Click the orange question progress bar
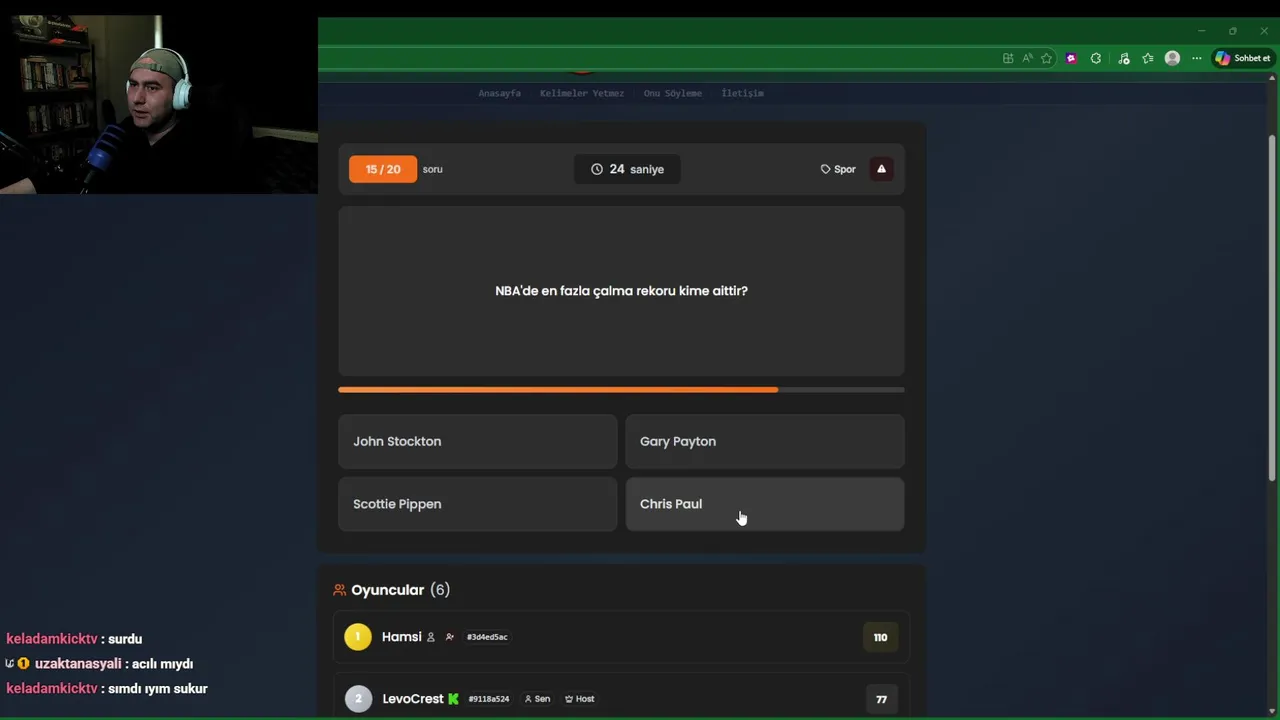The height and width of the screenshot is (720, 1280). point(621,390)
